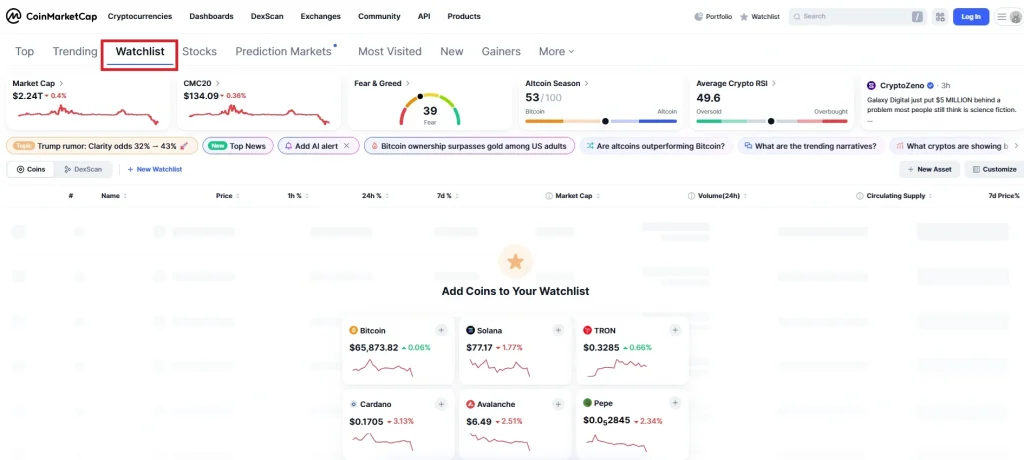This screenshot has width=1024, height=460.
Task: Click the Altcoin Season bar marker
Action: click(605, 121)
